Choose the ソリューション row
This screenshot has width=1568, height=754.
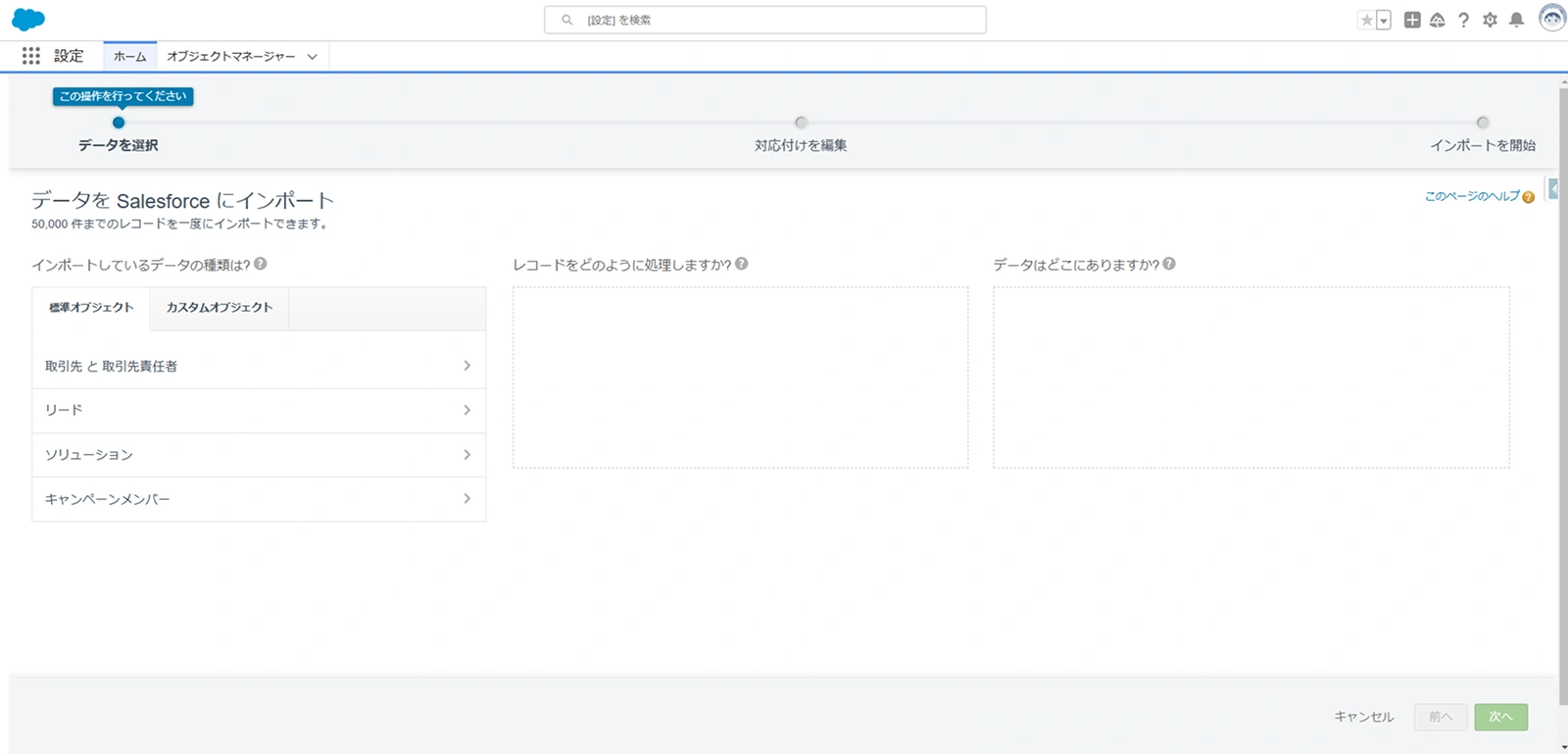[259, 455]
